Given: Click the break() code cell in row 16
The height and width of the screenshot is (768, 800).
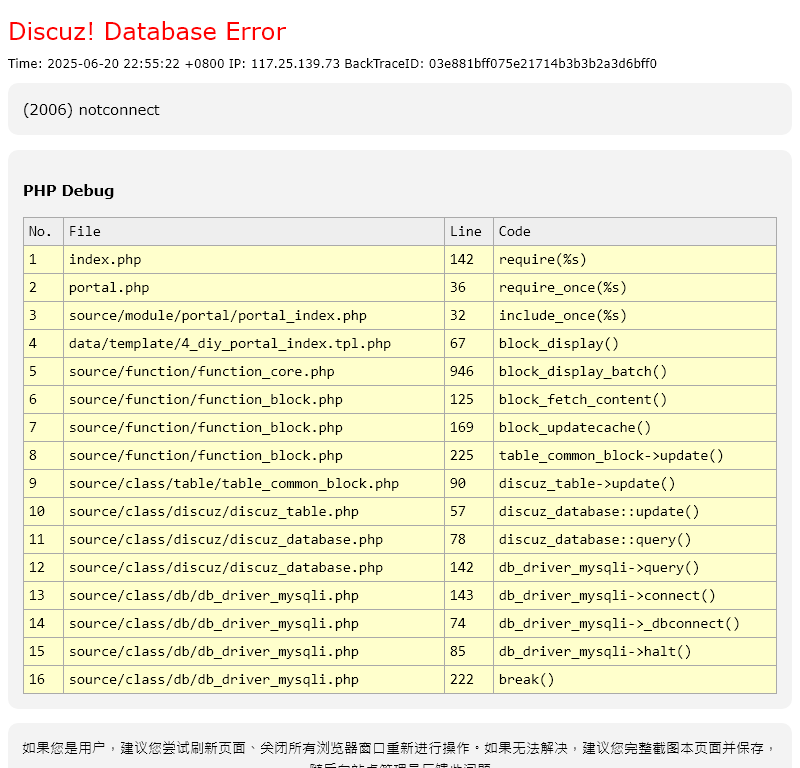Looking at the screenshot, I should 527,680.
